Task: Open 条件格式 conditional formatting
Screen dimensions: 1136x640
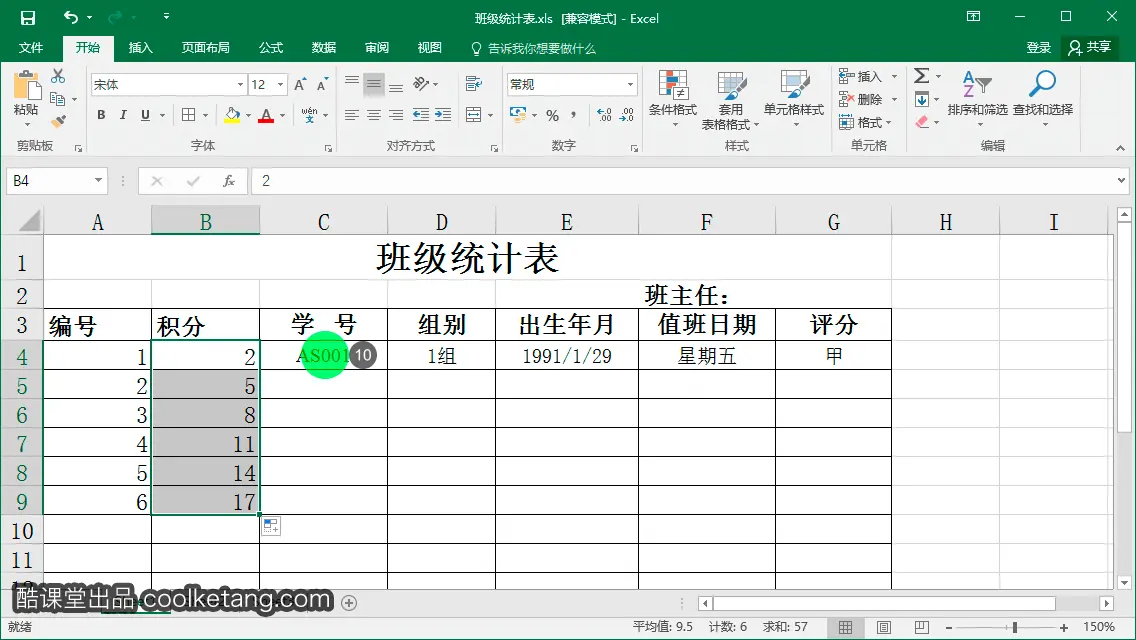Action: point(673,99)
